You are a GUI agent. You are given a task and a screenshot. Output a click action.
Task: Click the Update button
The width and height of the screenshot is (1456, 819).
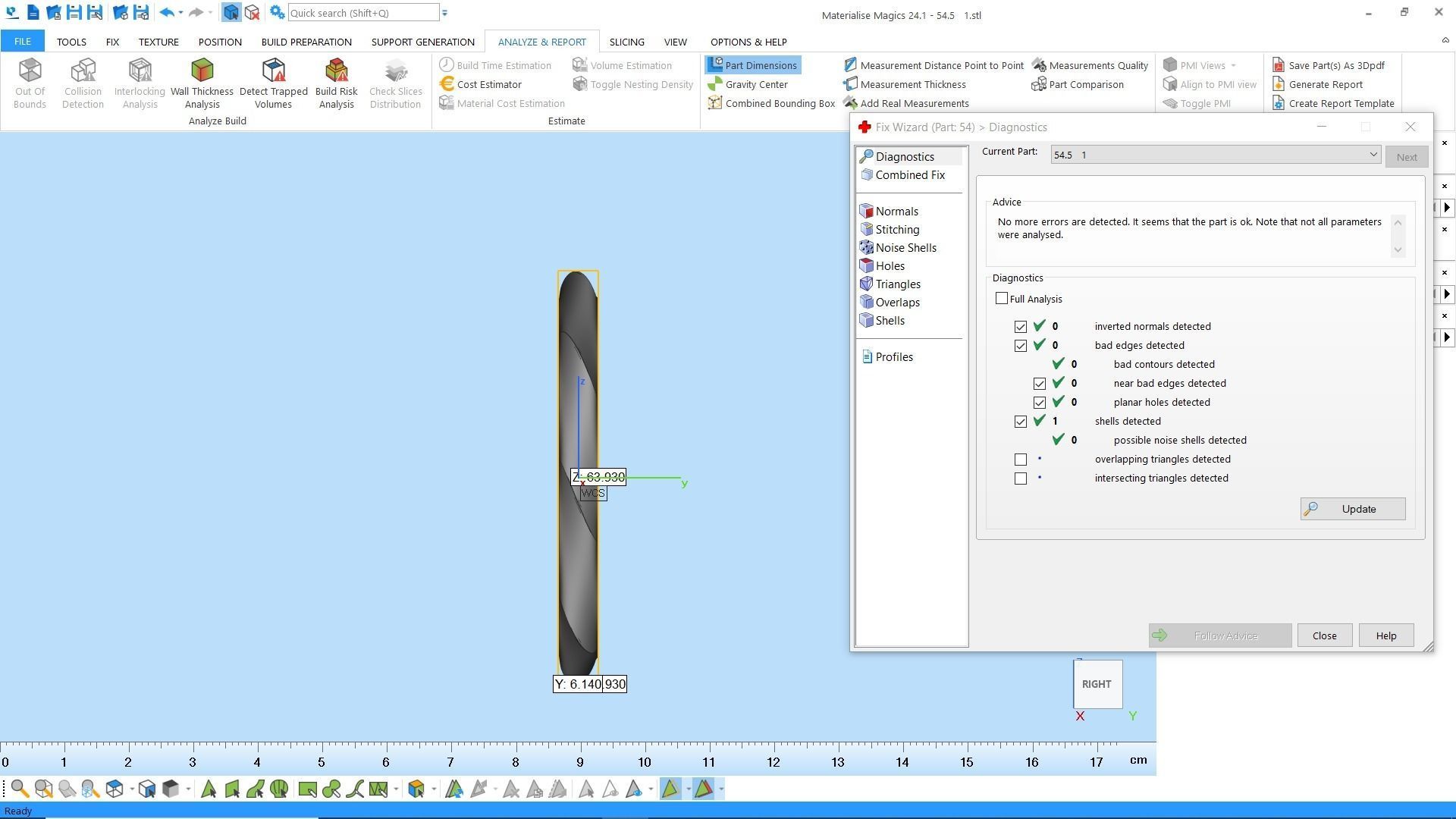1352,509
